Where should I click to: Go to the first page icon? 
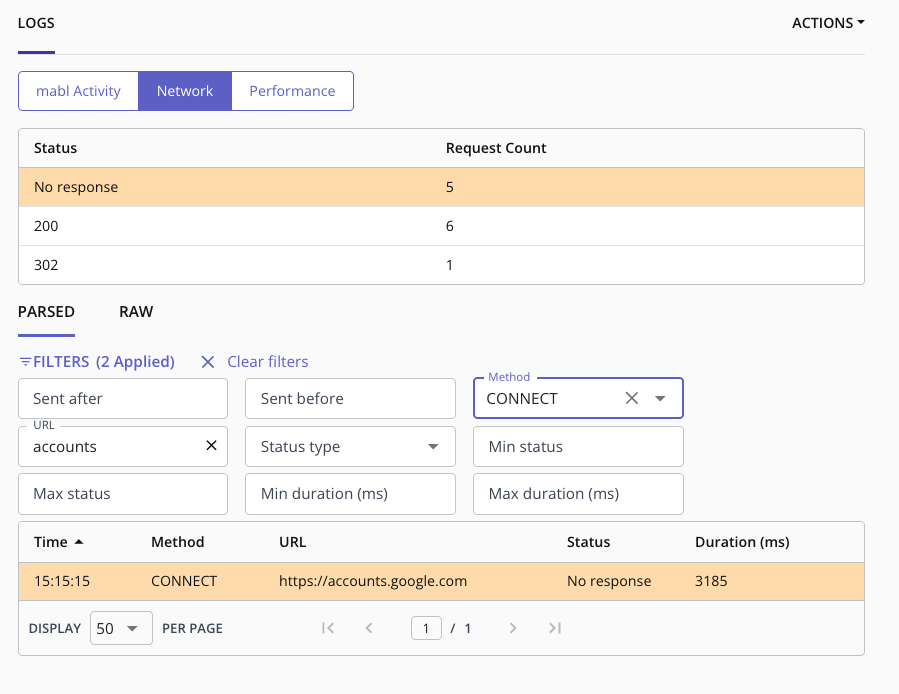pyautogui.click(x=327, y=628)
